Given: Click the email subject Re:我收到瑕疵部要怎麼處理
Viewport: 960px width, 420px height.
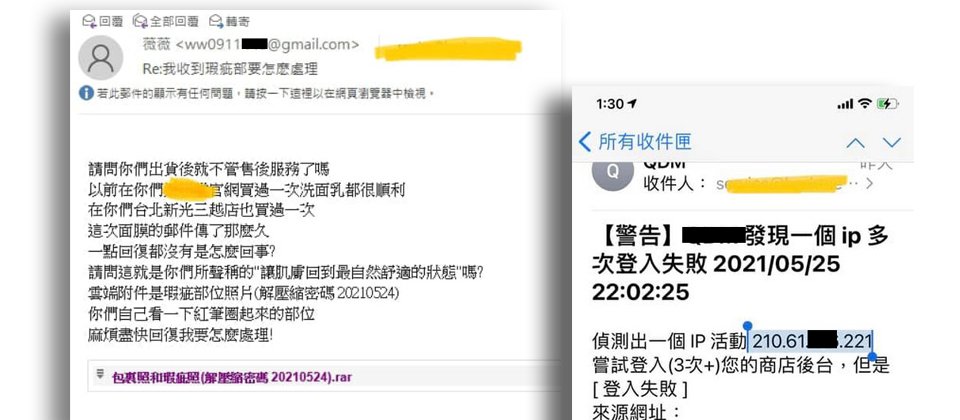Looking at the screenshot, I should [x=230, y=68].
